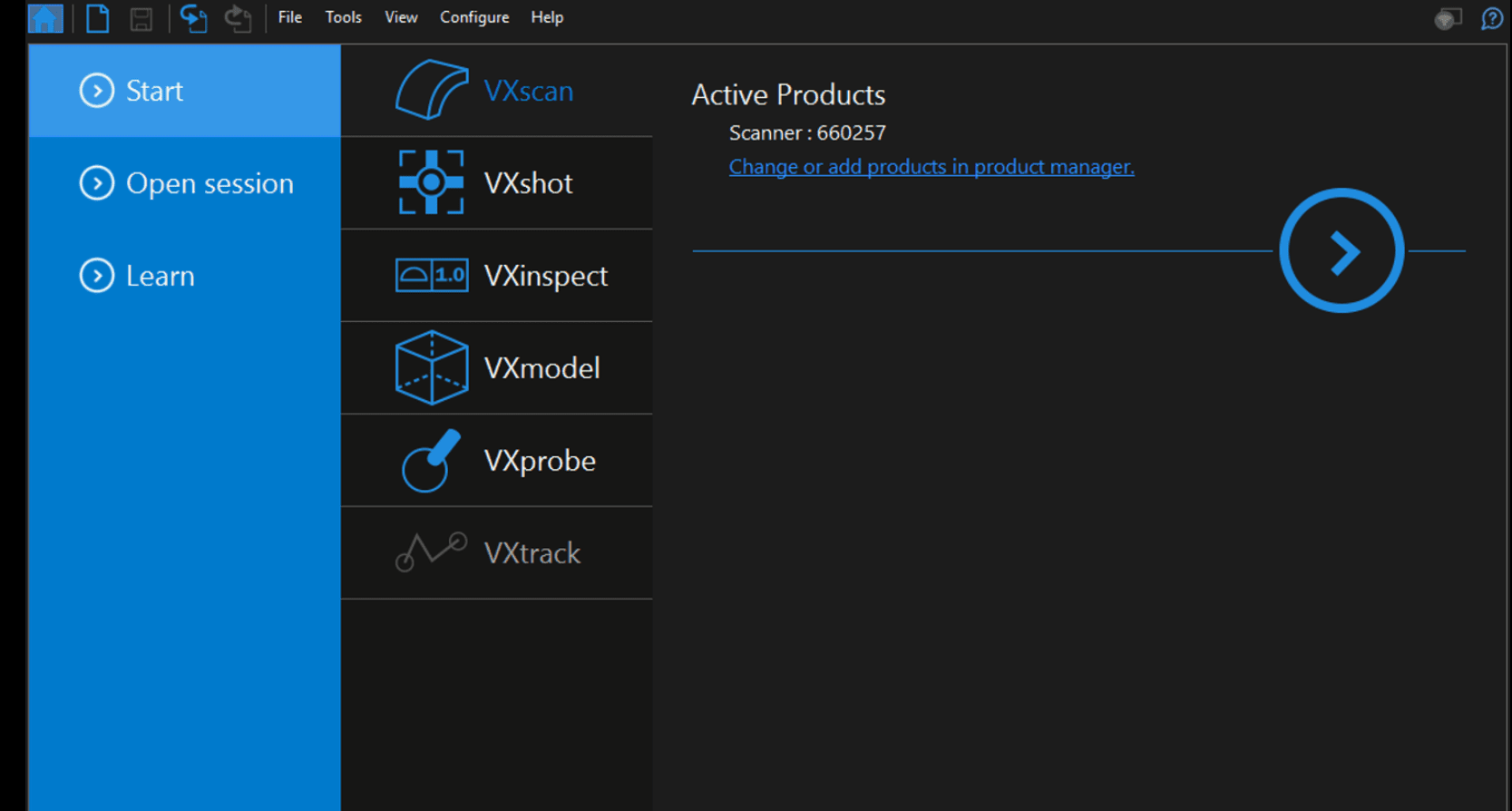Select Open session in the sidebar
Viewport: 1512px width, 811px height.
click(184, 183)
